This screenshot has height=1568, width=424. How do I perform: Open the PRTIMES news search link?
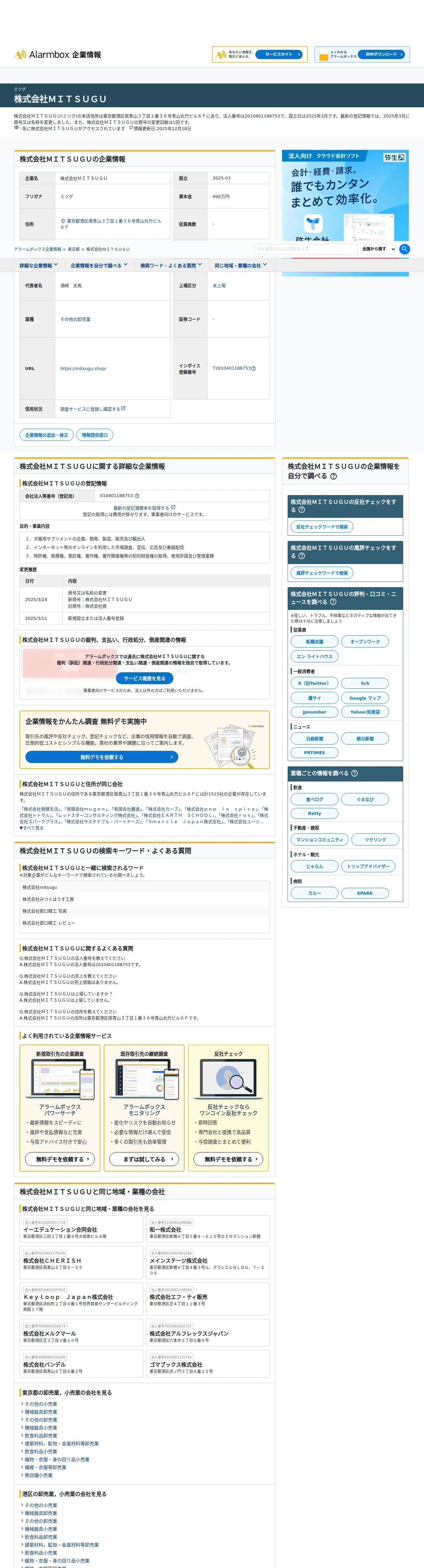coord(314,752)
